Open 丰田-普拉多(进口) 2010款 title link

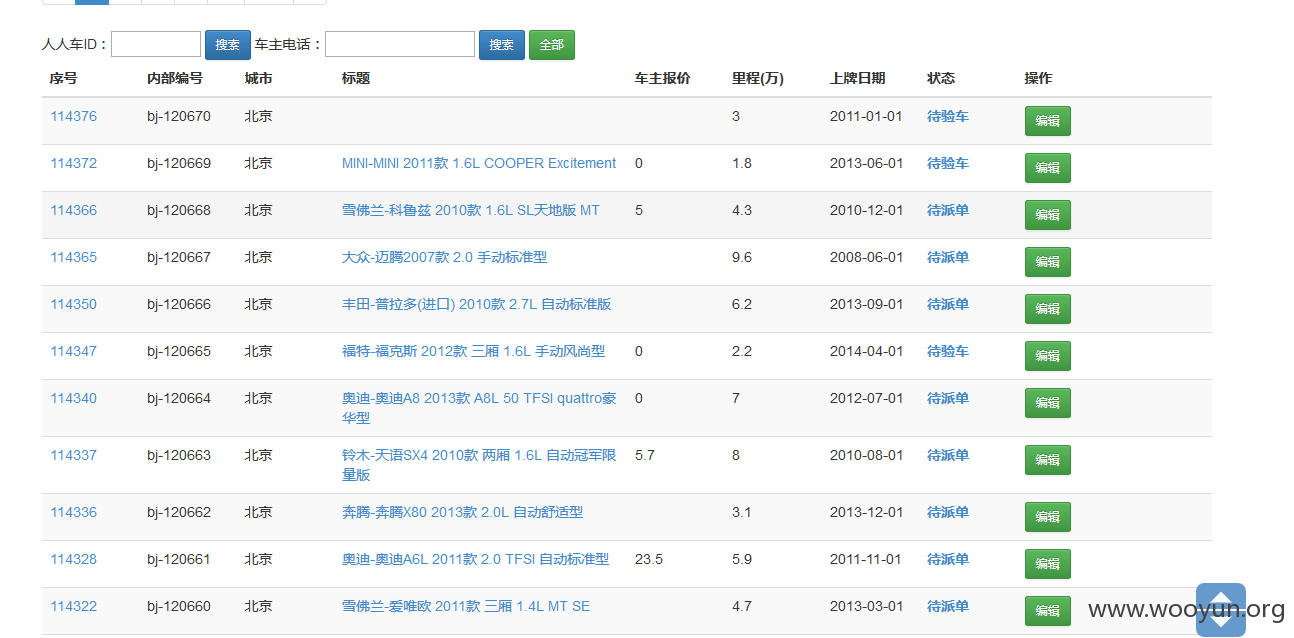coord(477,304)
